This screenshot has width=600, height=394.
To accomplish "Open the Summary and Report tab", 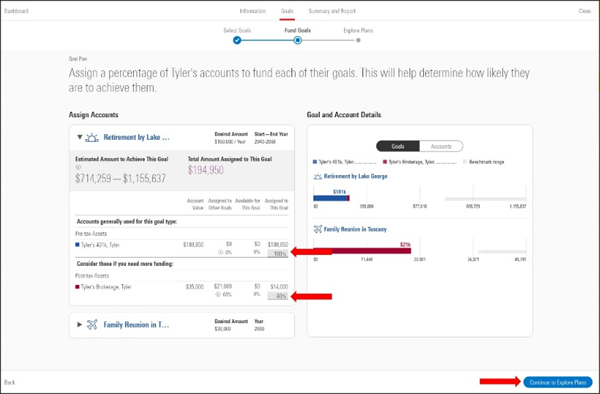I will click(332, 11).
